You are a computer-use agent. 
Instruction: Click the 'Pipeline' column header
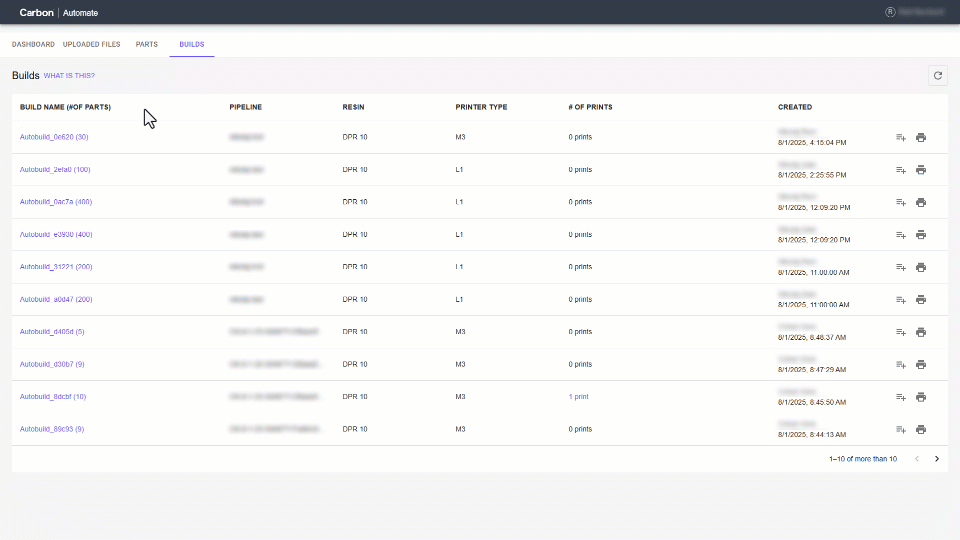click(246, 107)
